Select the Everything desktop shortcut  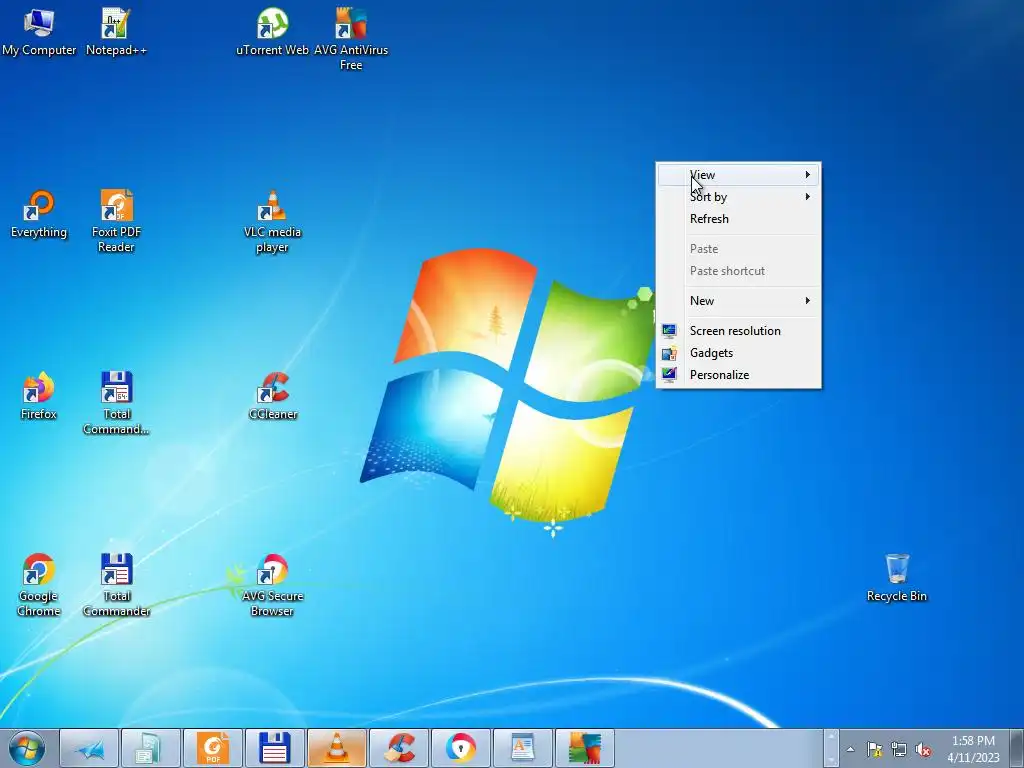click(x=39, y=214)
